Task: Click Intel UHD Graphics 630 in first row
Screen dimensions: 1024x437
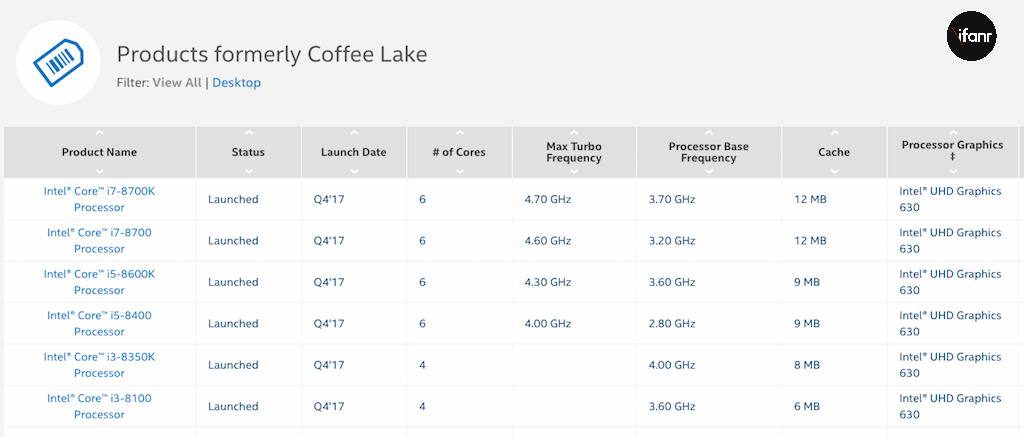Action: tap(949, 199)
